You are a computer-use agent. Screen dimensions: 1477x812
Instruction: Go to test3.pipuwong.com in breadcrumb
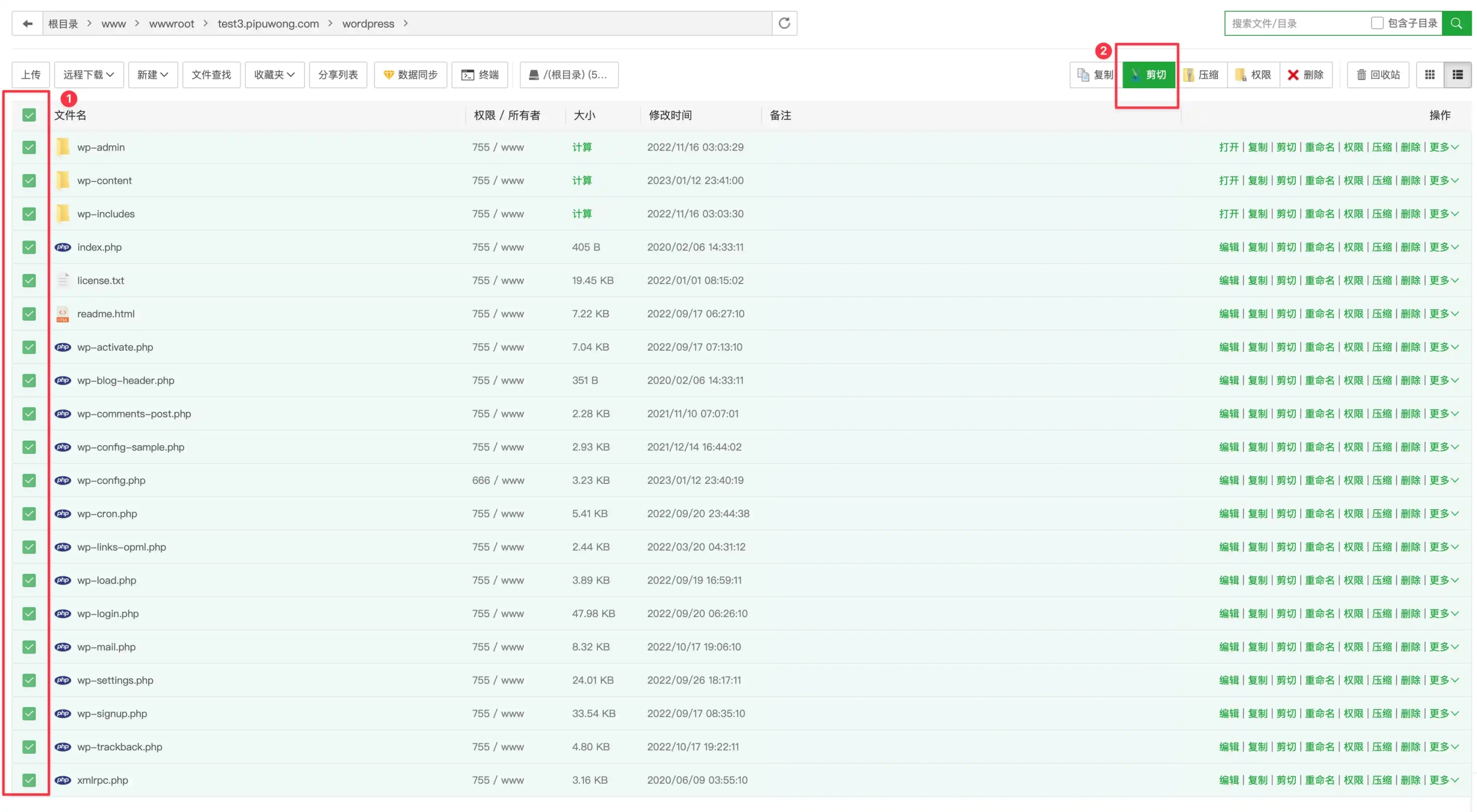[x=268, y=24]
